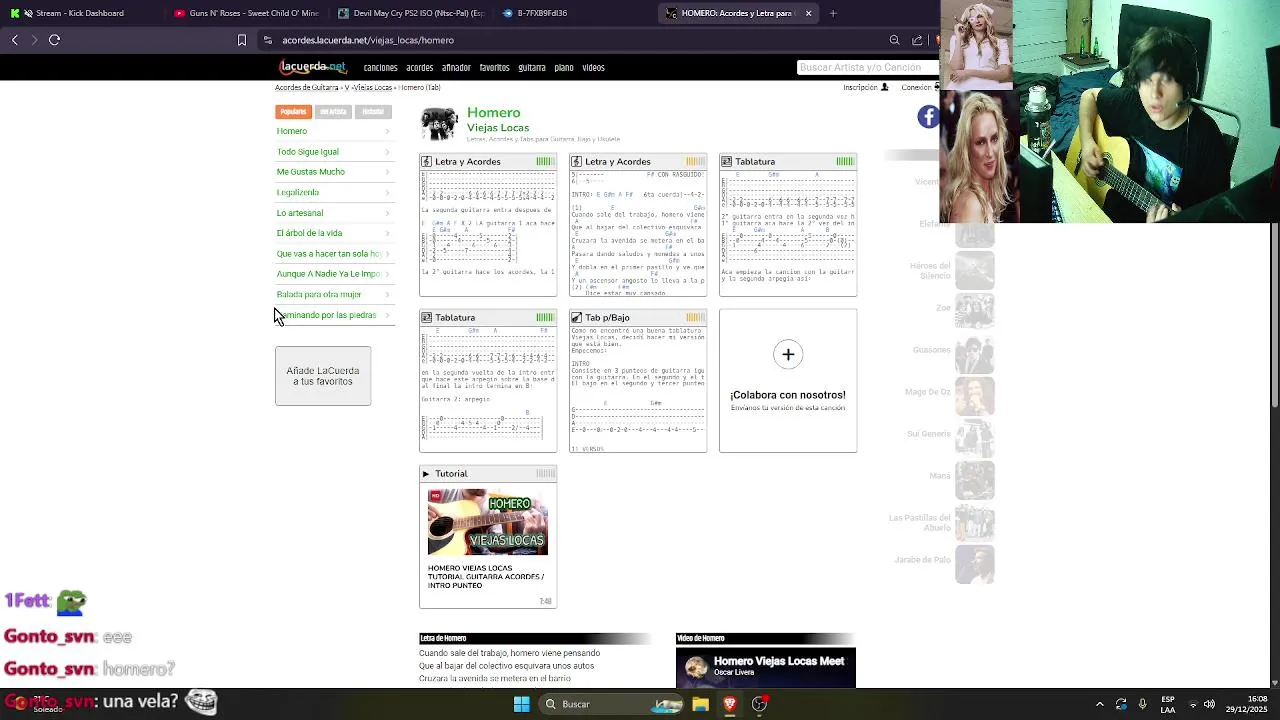
Task: Open the song El árbol de la vida
Action: 335,233
